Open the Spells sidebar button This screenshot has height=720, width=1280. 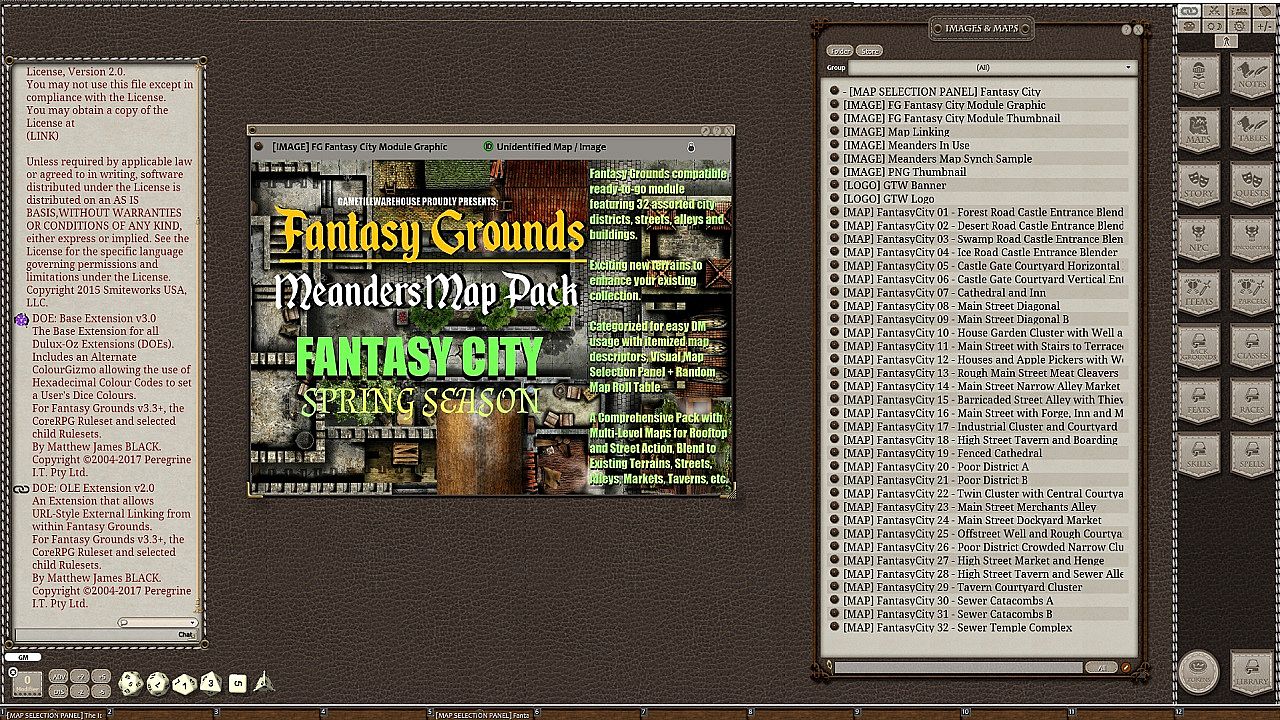(1250, 455)
